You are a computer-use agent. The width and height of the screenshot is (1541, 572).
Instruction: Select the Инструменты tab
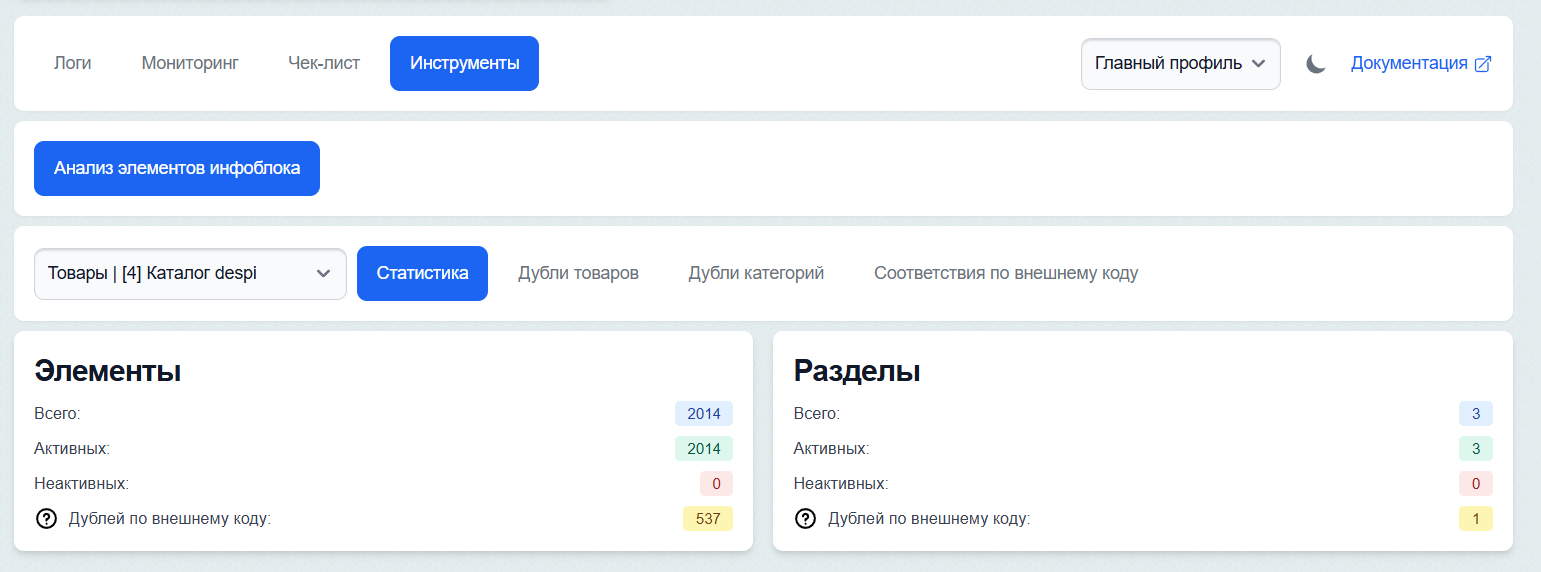[464, 64]
